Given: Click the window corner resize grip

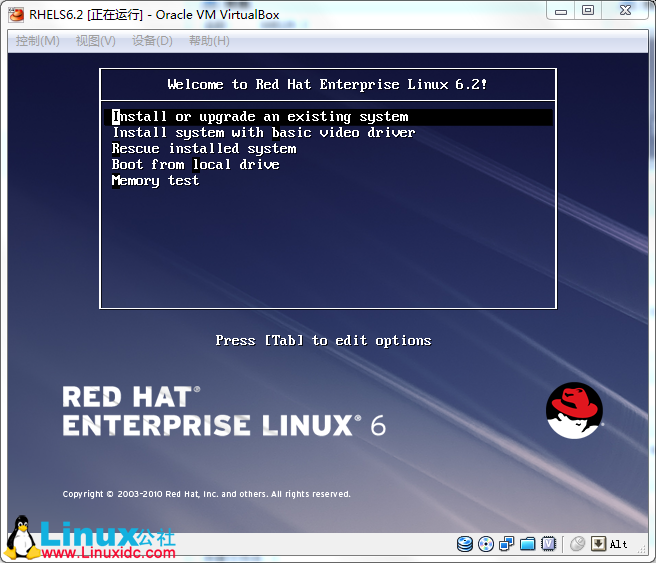Looking at the screenshot, I should point(641,549).
